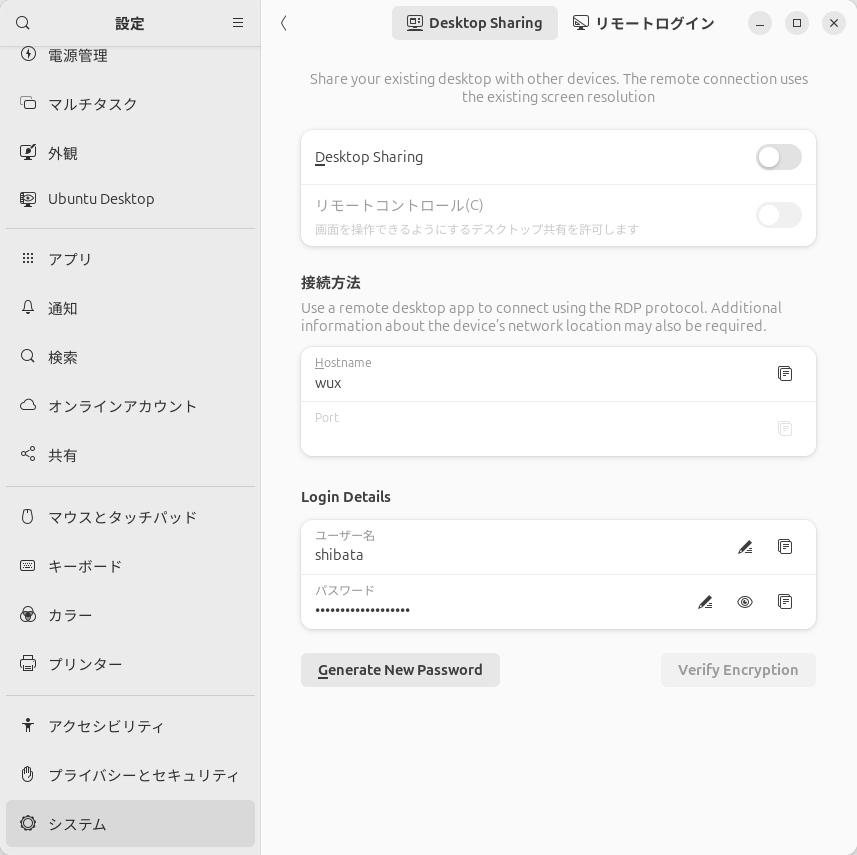Click the pencil icon to edit the username
This screenshot has height=855, width=857.
(x=745, y=547)
